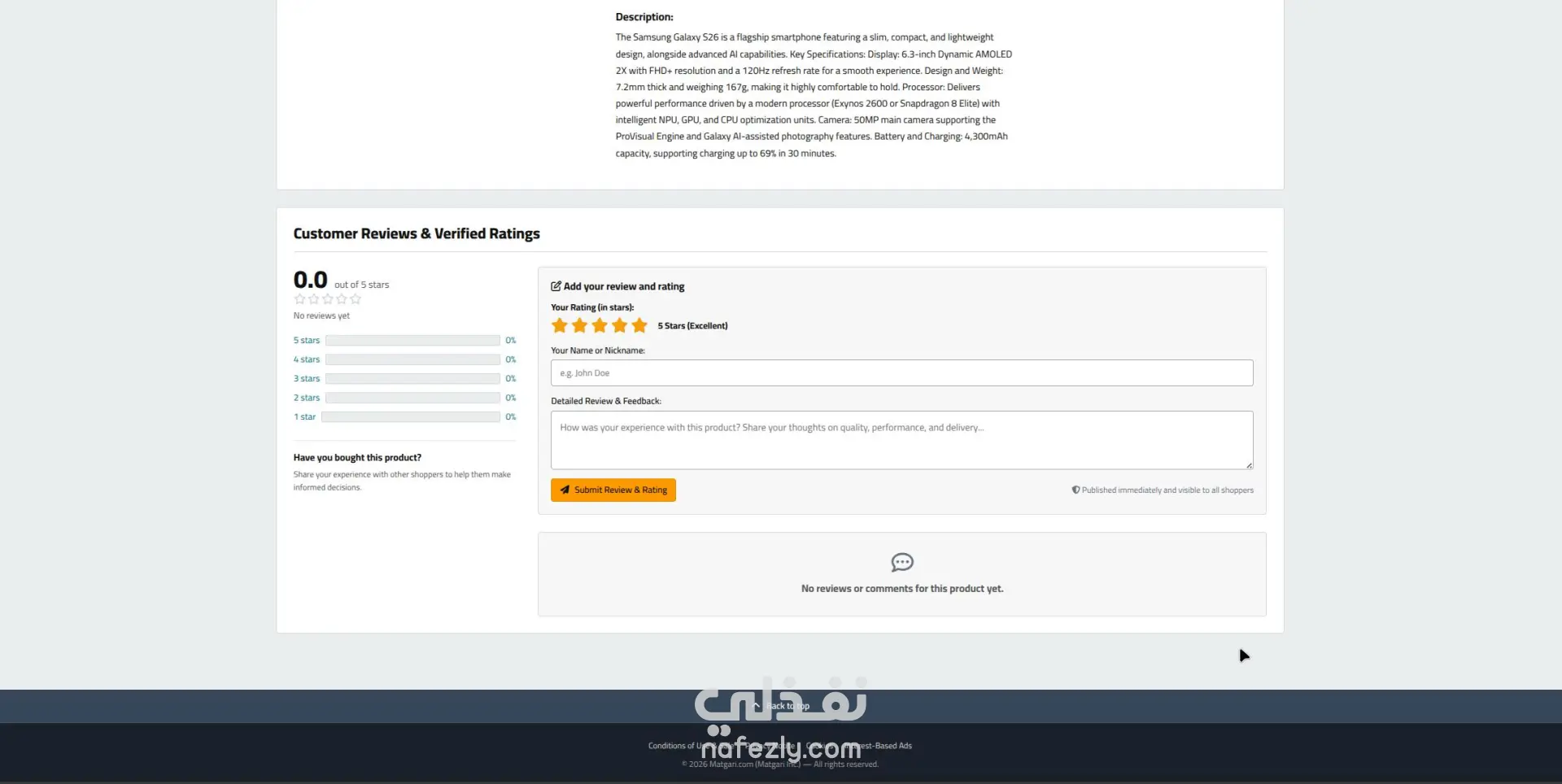Image resolution: width=1562 pixels, height=784 pixels.
Task: Filter reviews by 5 stars link
Action: click(307, 340)
